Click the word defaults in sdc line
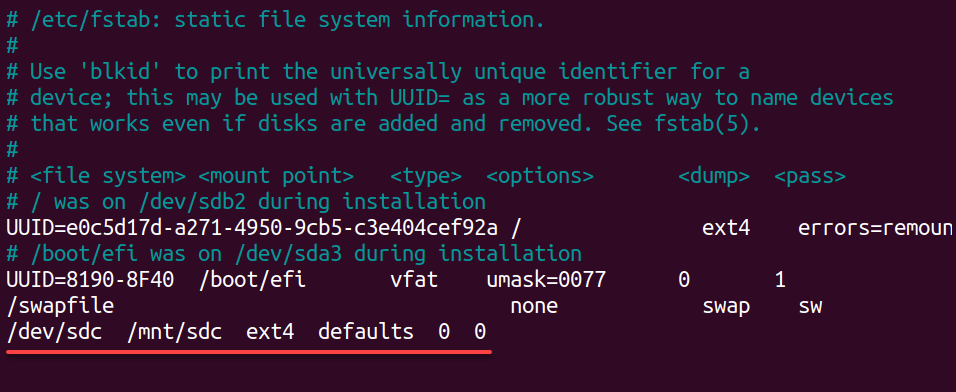Screen dimensions: 956x392 pyautogui.click(x=366, y=332)
